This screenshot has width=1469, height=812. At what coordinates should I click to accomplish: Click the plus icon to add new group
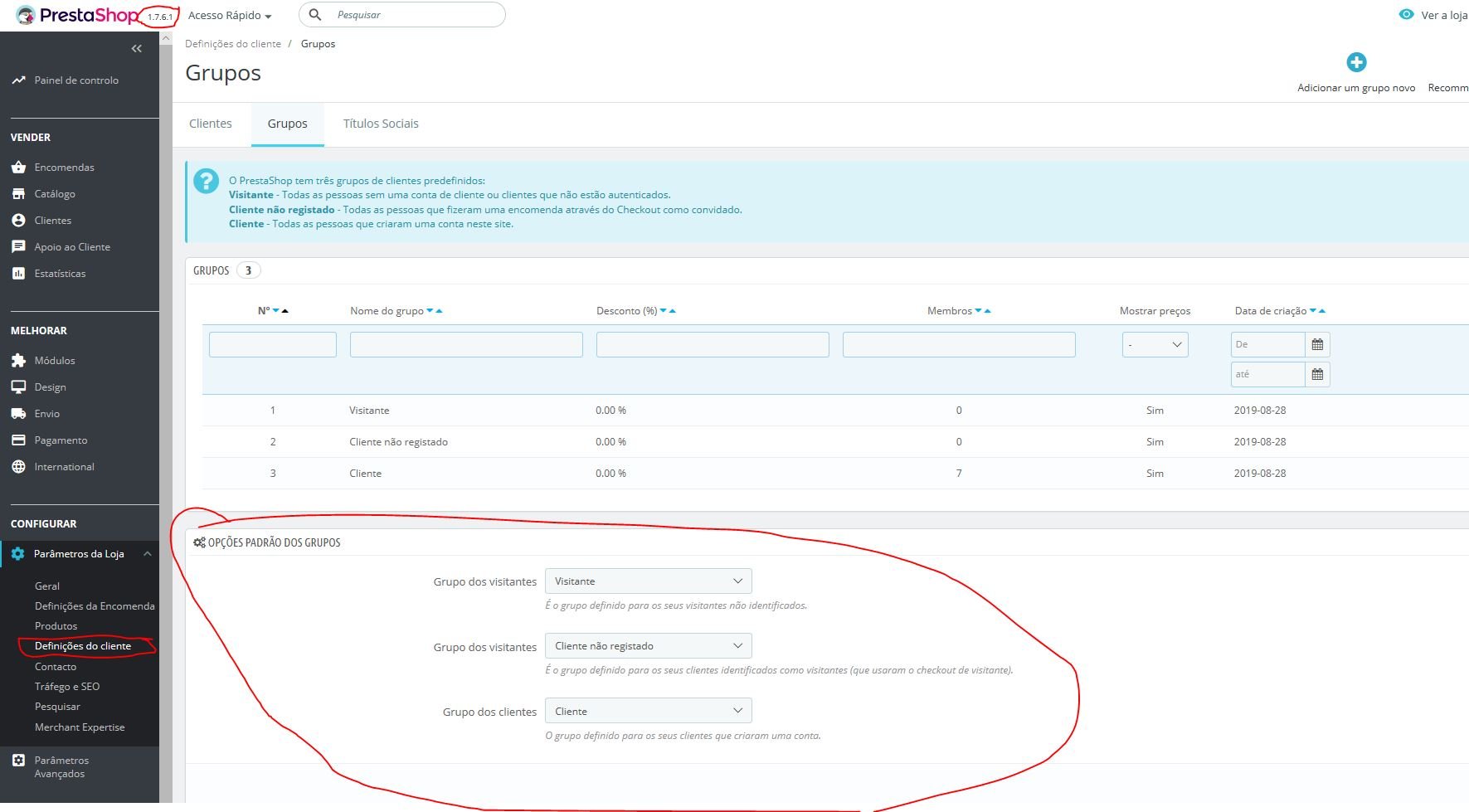(1356, 62)
